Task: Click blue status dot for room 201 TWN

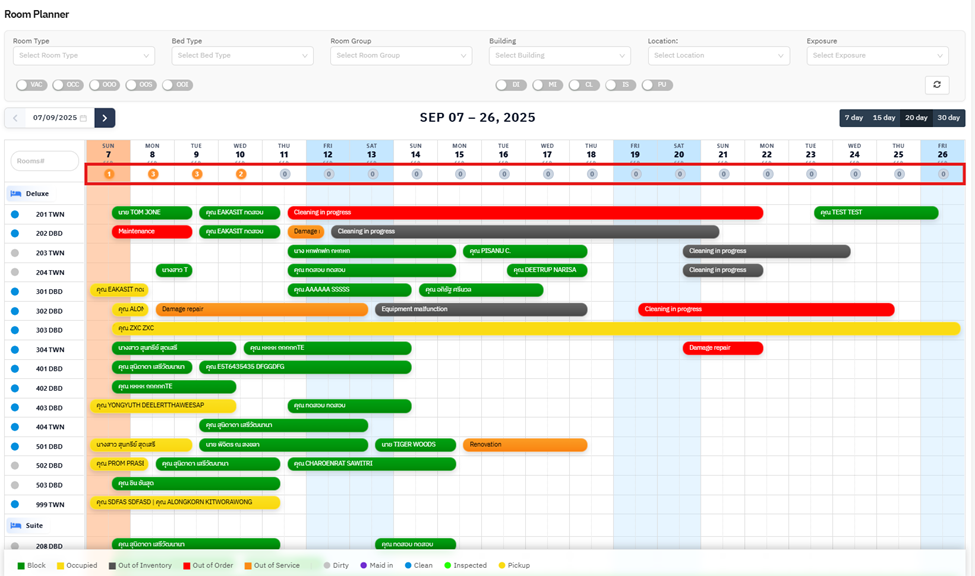Action: click(x=15, y=214)
